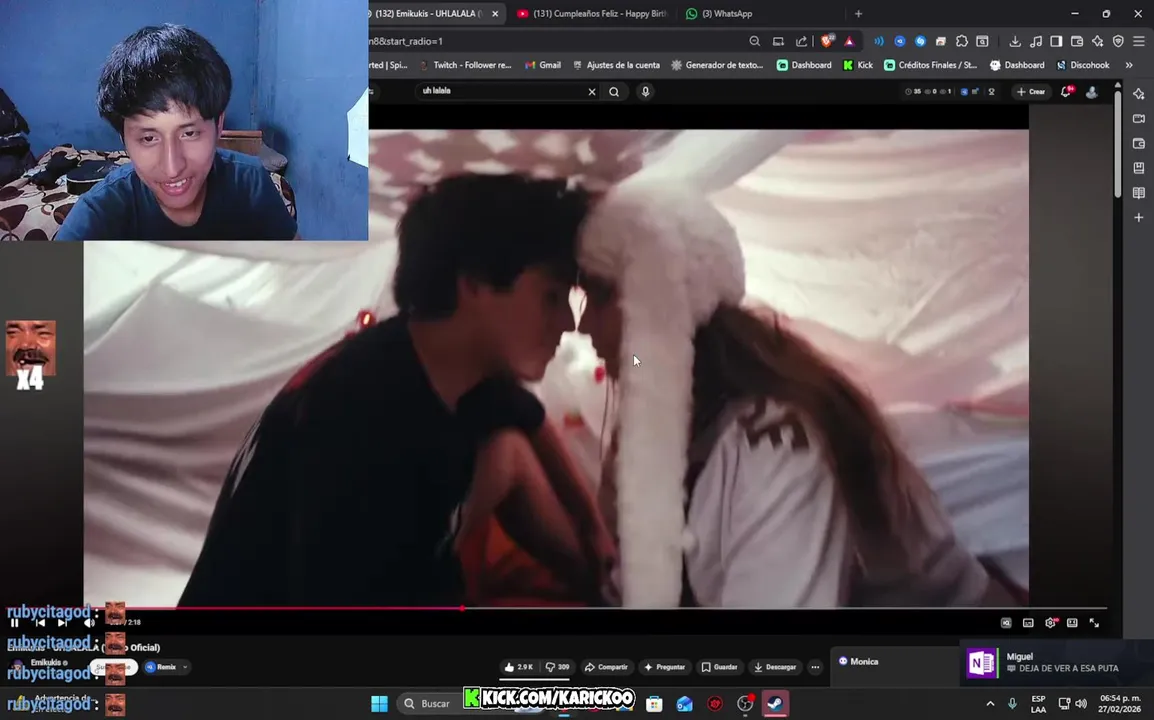Open browser downloads icon

click(x=1015, y=41)
